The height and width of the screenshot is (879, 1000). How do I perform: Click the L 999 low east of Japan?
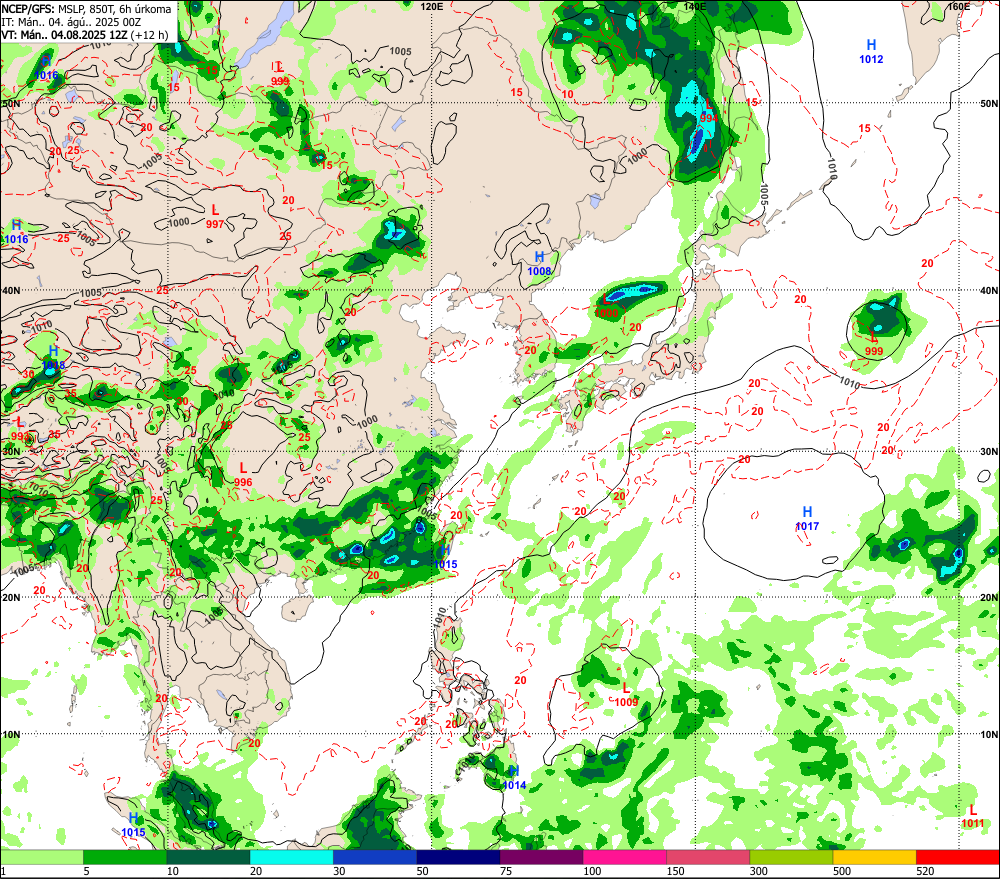click(874, 344)
